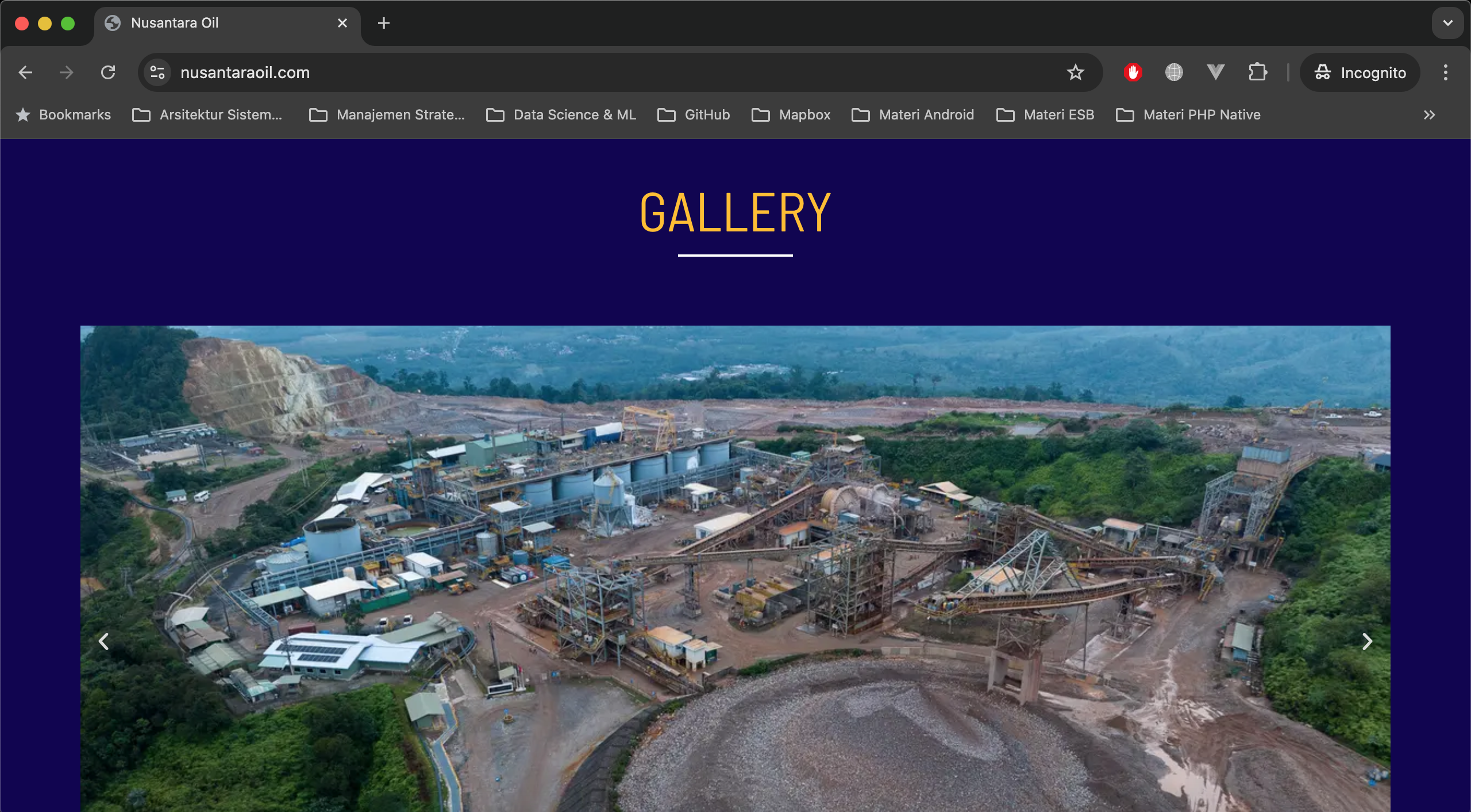This screenshot has height=812, width=1471.
Task: Open the Bookmarks star shortcut
Action: pos(63,115)
